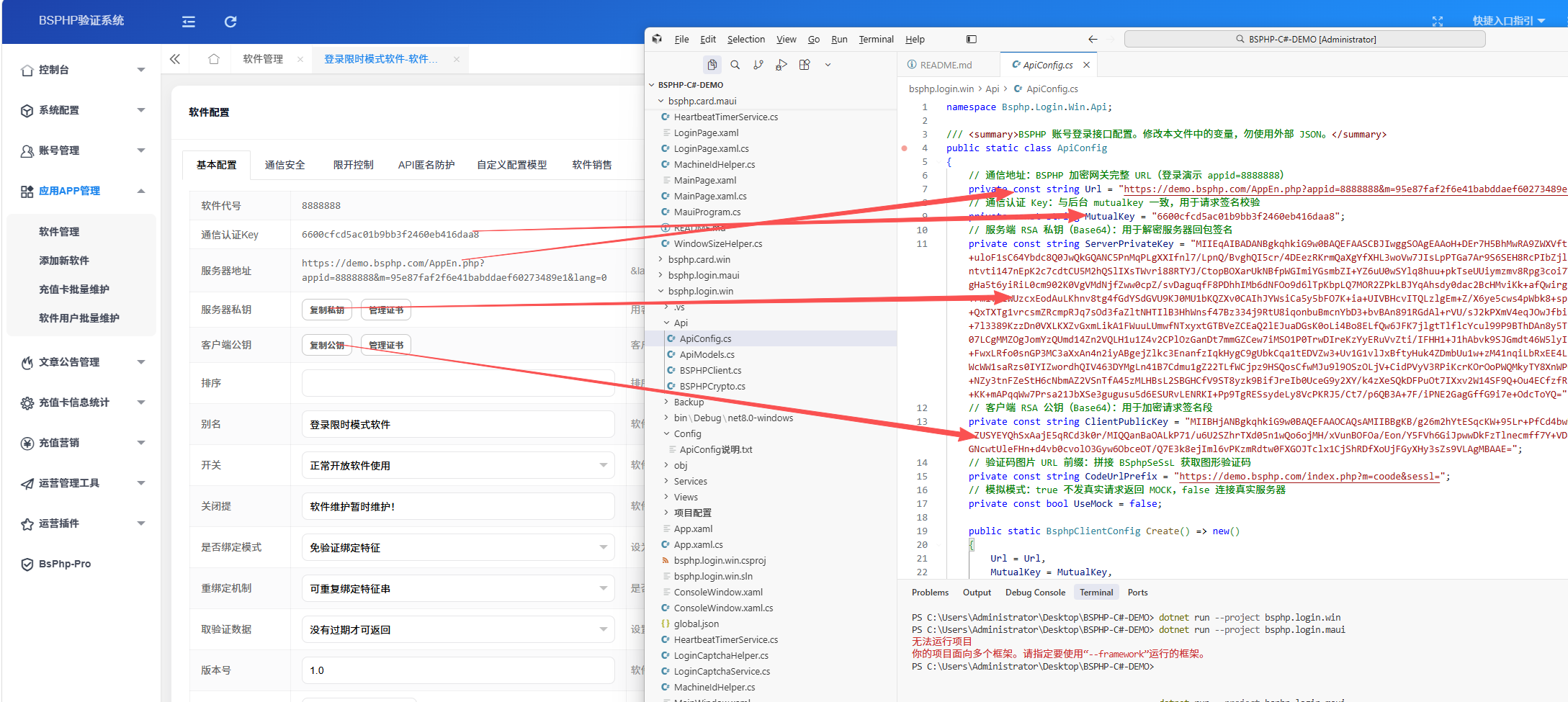Open 充值卡批量维护 submenu item
Image resolution: width=1568 pixels, height=702 pixels.
click(x=74, y=289)
